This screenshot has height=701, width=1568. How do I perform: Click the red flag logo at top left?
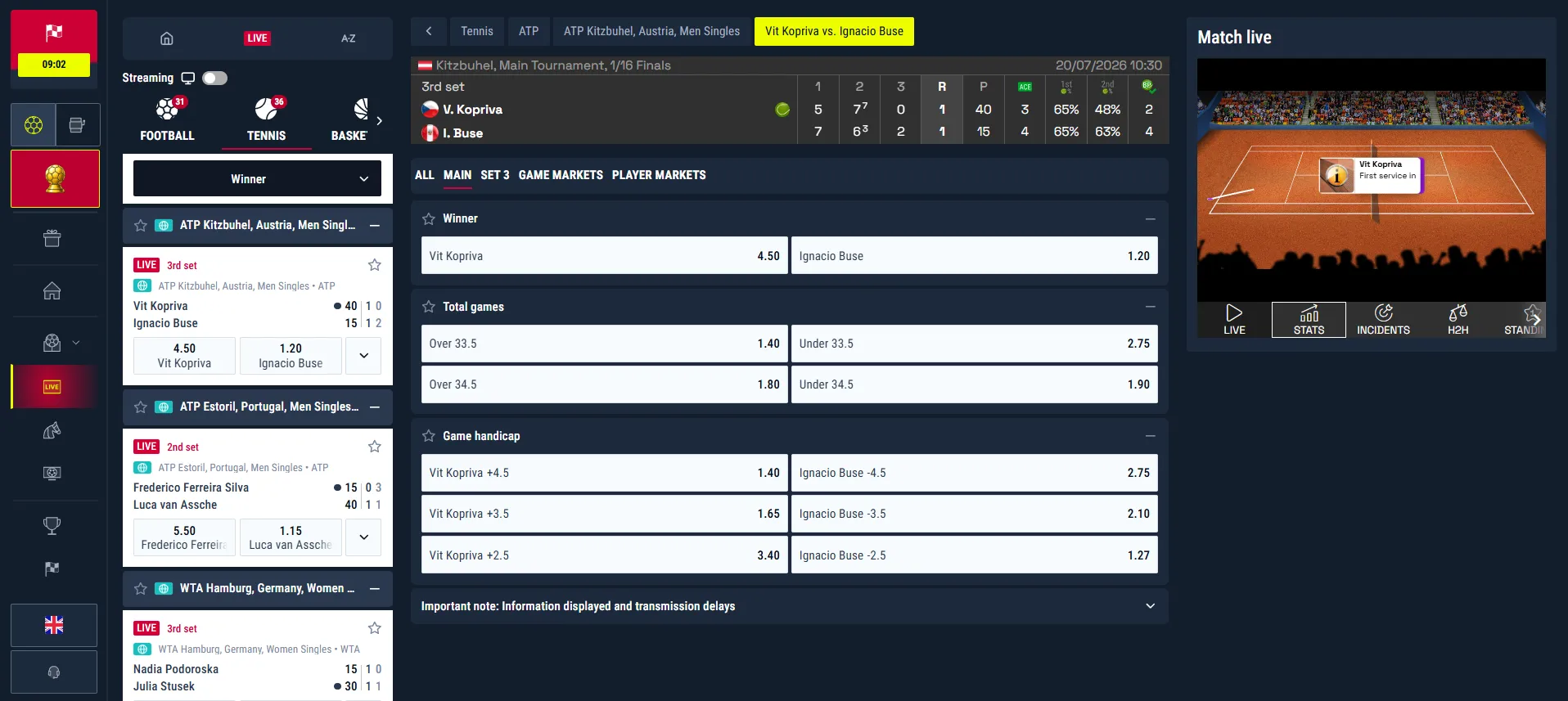[54, 33]
